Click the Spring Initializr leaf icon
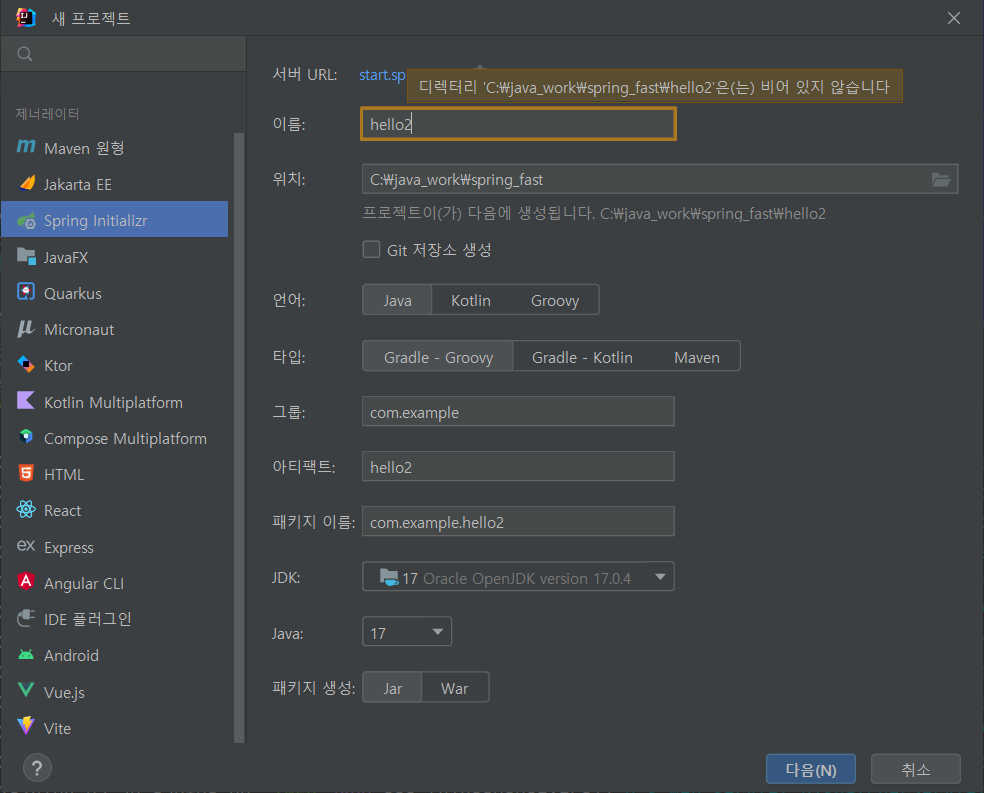Image resolution: width=984 pixels, height=793 pixels. (x=26, y=220)
